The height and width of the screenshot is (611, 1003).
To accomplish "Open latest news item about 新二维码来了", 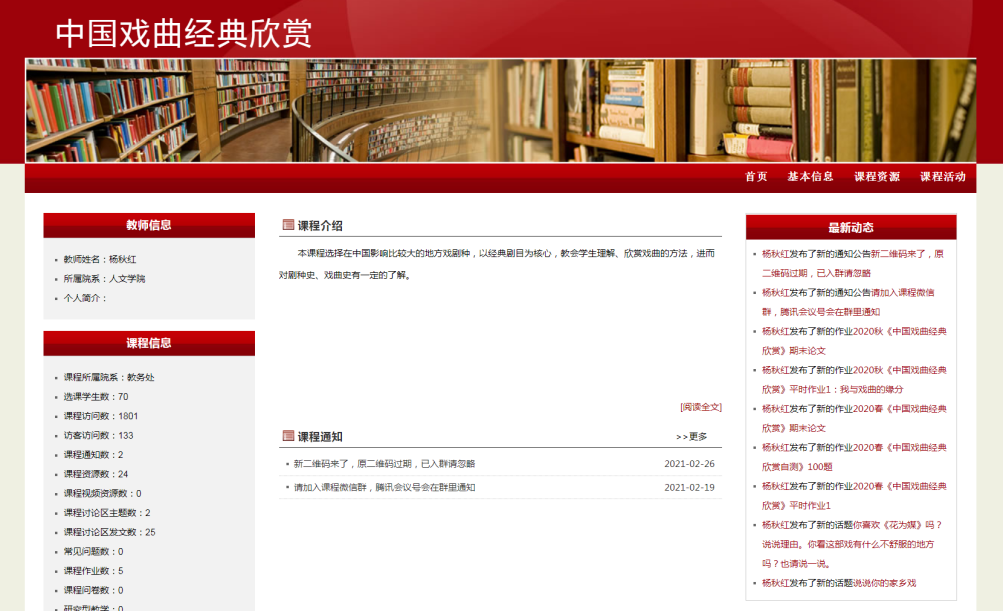I will click(906, 254).
